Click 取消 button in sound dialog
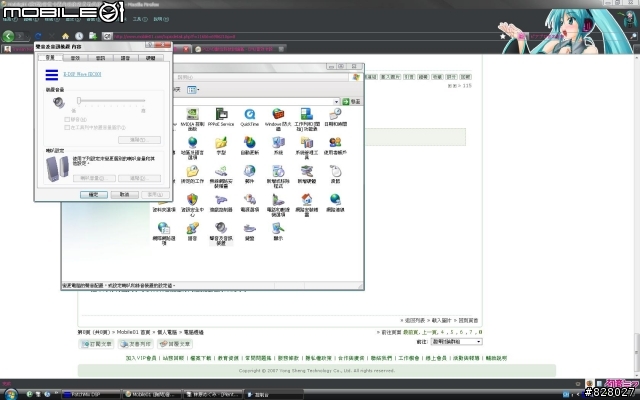The image size is (640, 400). (x=124, y=195)
